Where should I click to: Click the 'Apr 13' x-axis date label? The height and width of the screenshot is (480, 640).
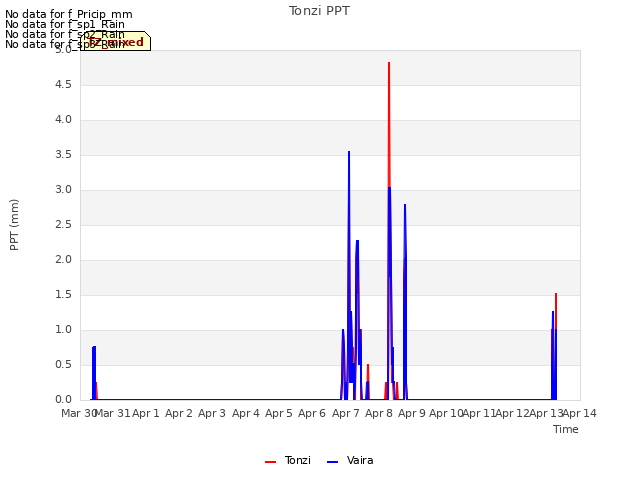pos(547,413)
